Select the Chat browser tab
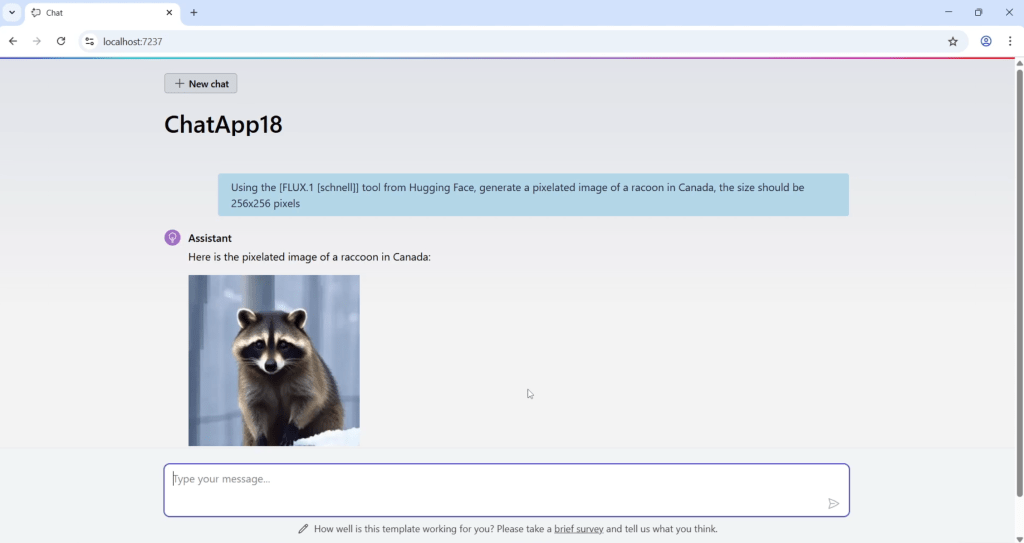This screenshot has width=1024, height=543. click(95, 13)
